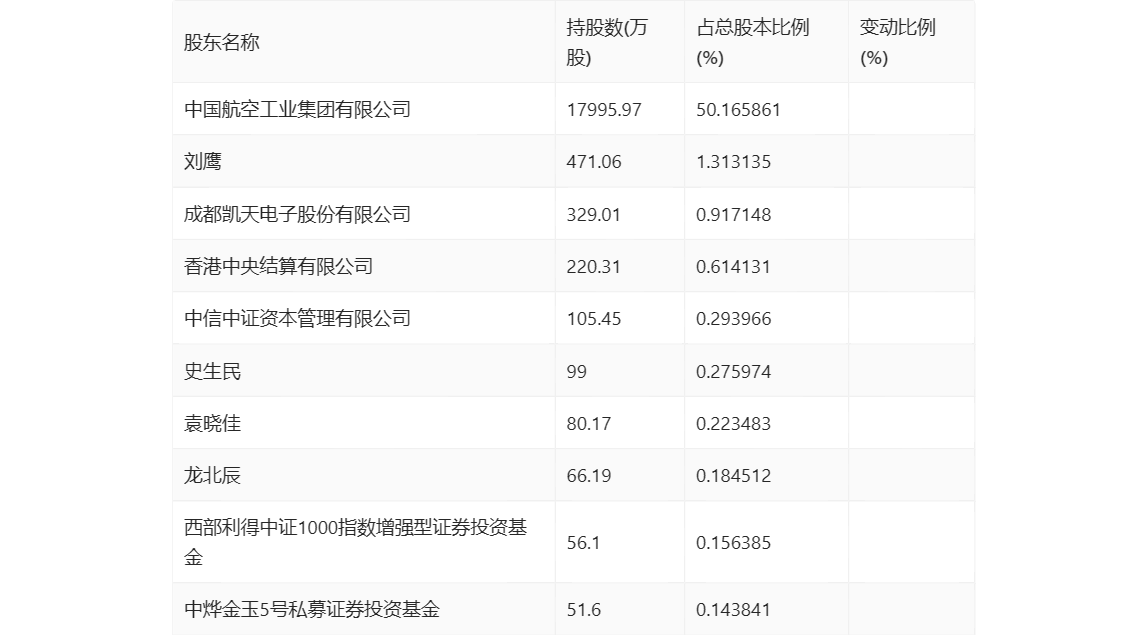
Task: Click shareholder 中国航空工业集团有限公司
Action: 297,109
